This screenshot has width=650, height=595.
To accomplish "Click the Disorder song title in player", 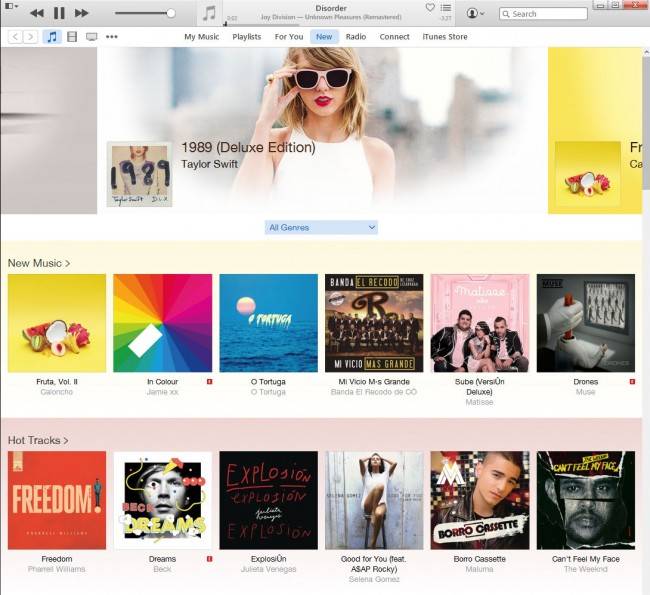I will [x=331, y=8].
